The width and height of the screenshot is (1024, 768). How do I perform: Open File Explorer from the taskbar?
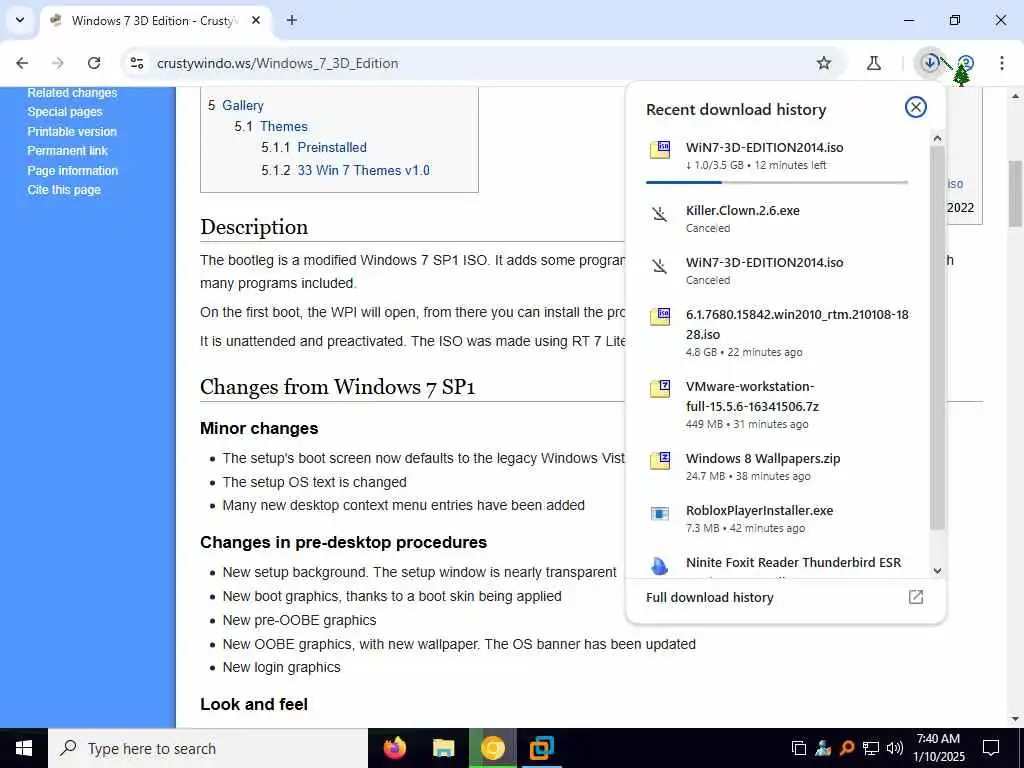point(443,748)
